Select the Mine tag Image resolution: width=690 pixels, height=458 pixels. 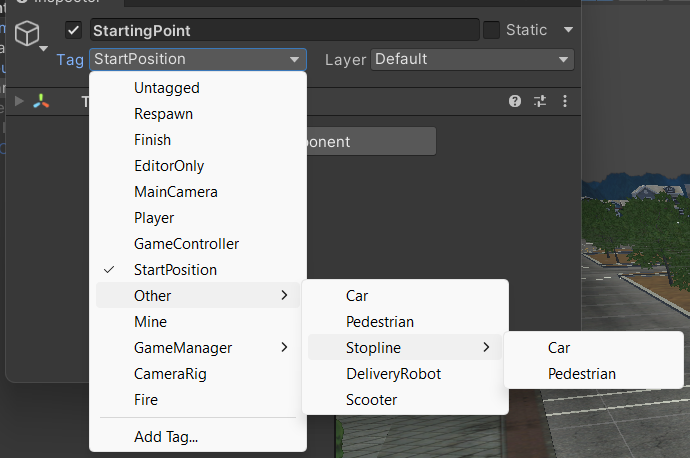coord(198,322)
